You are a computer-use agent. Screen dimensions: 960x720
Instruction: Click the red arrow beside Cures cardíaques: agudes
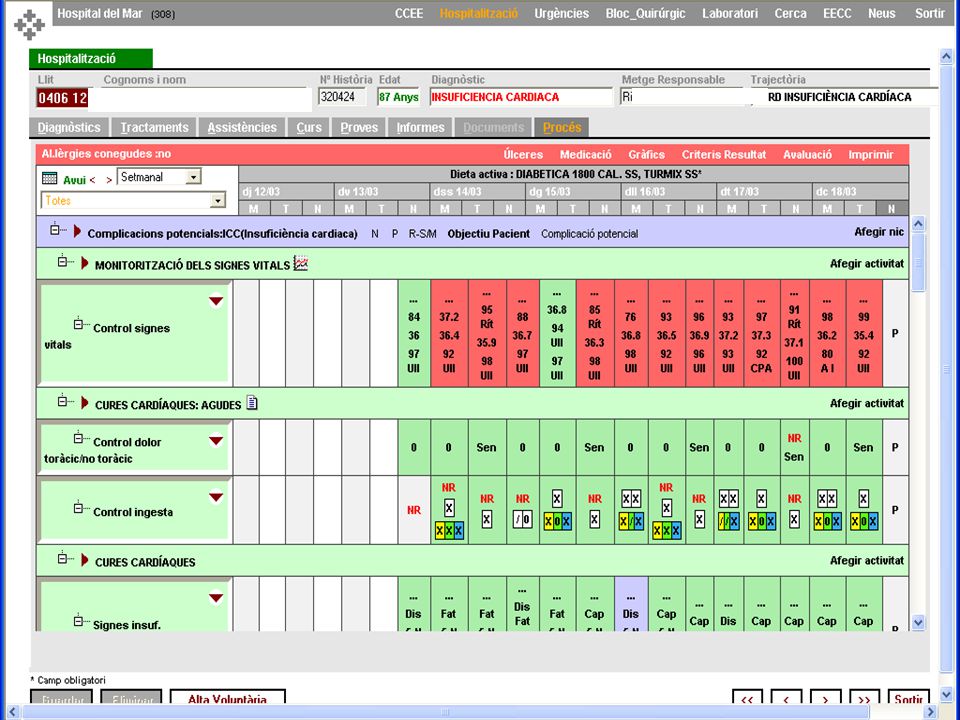[x=85, y=403]
